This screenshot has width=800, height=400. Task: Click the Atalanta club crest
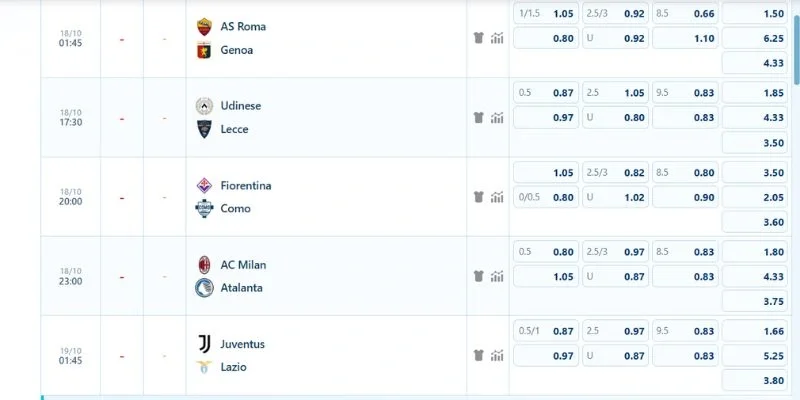pyautogui.click(x=204, y=288)
